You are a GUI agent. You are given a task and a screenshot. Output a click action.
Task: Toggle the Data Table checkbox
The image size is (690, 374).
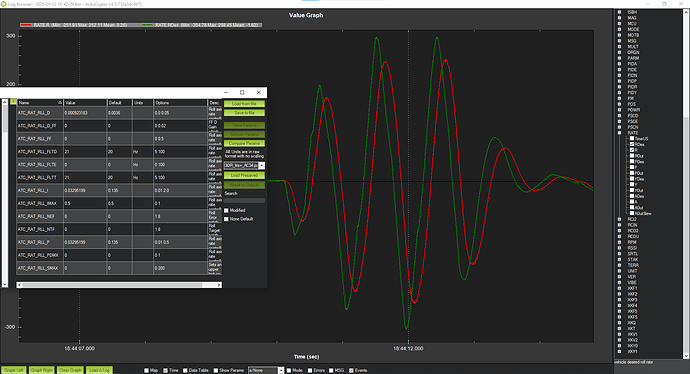pyautogui.click(x=185, y=370)
